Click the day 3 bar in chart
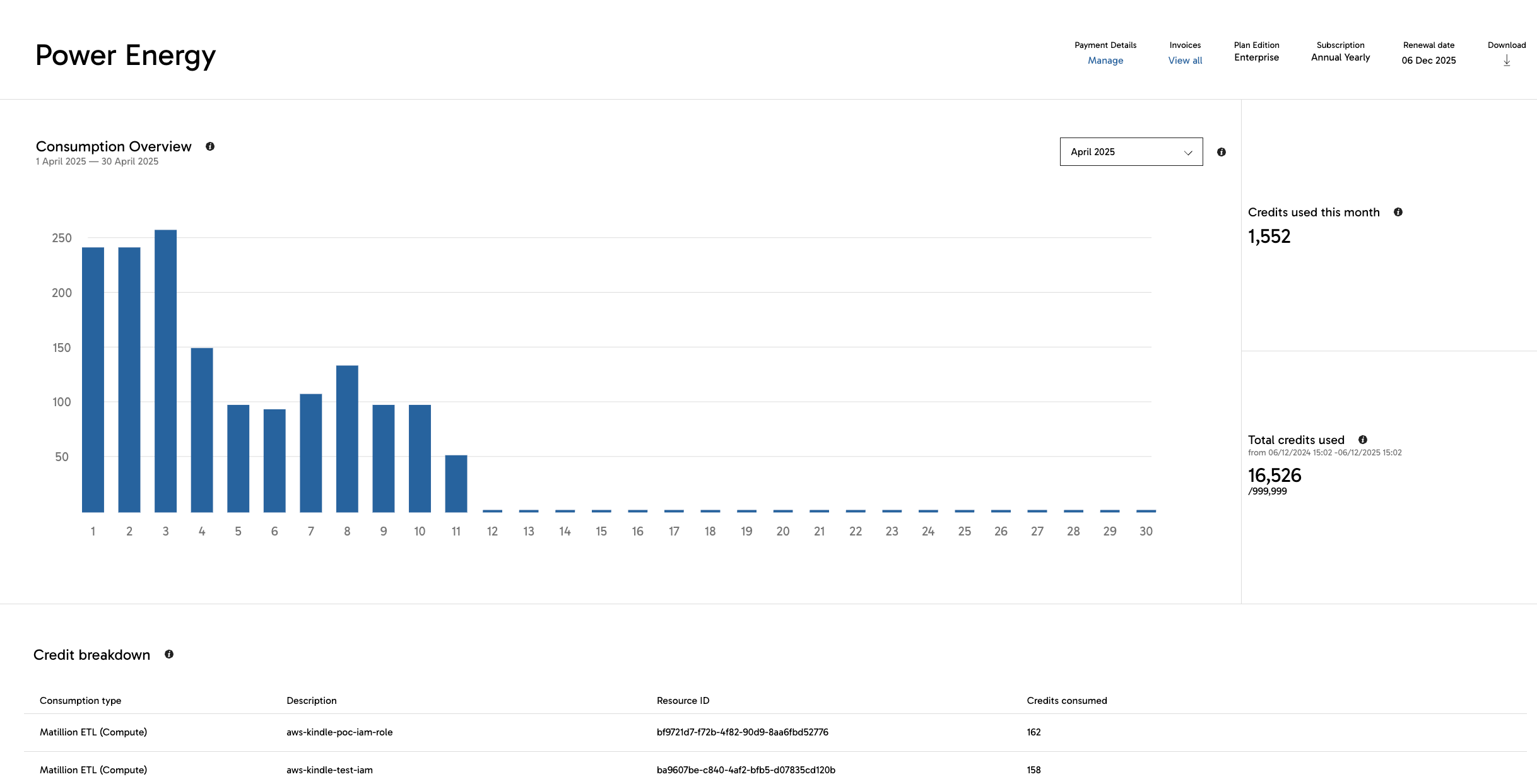Viewport: 1537px width, 784px height. [x=165, y=371]
